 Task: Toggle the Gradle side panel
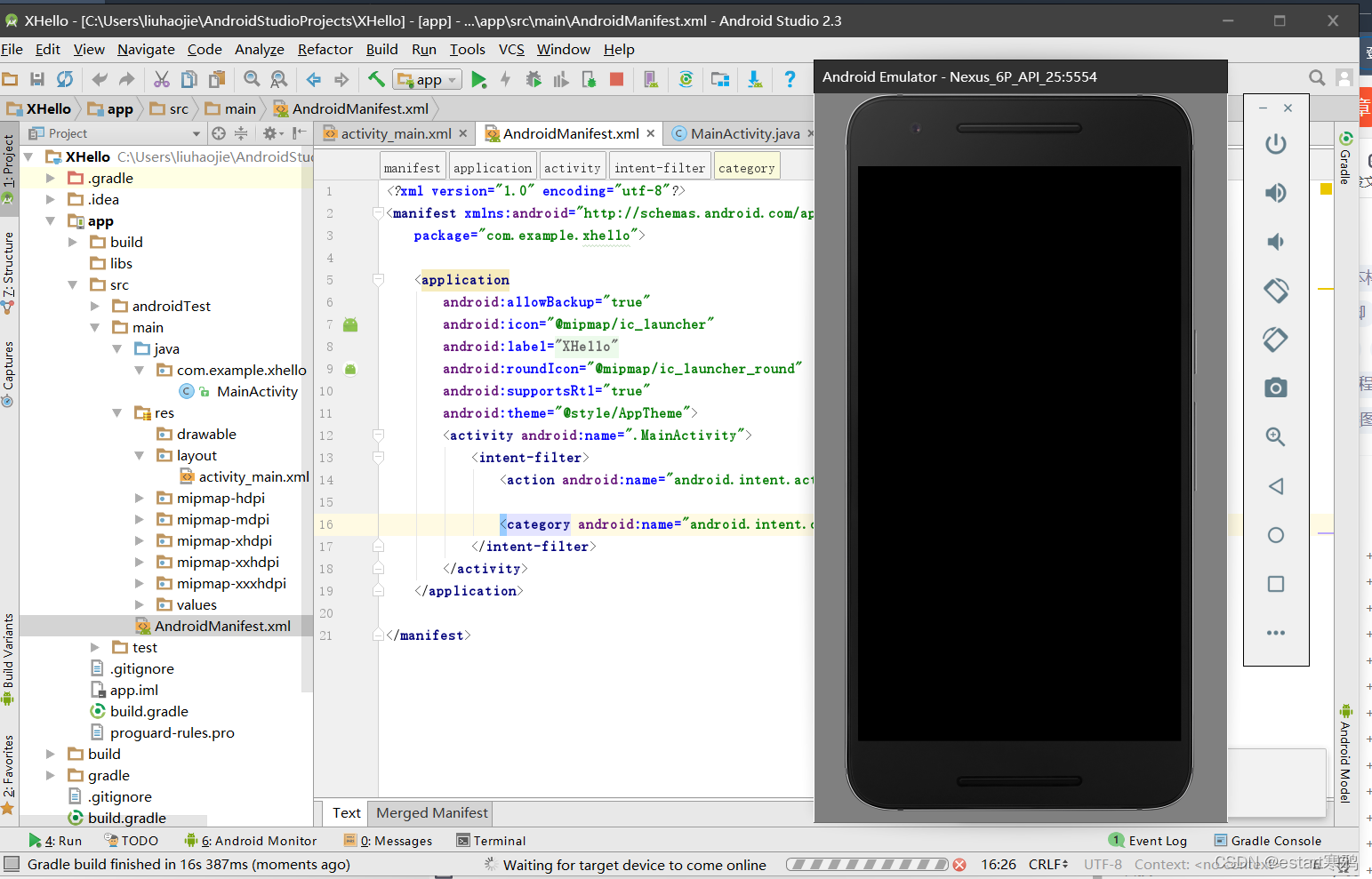click(x=1345, y=158)
